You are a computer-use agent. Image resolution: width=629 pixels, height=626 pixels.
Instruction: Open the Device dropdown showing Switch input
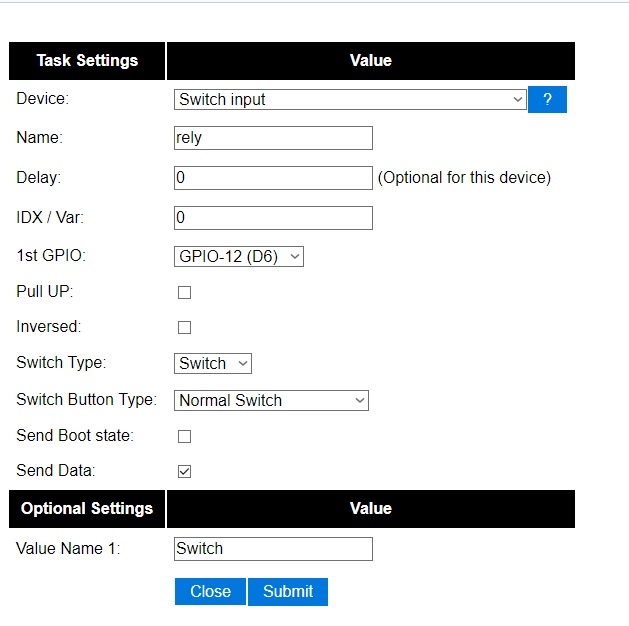click(350, 100)
